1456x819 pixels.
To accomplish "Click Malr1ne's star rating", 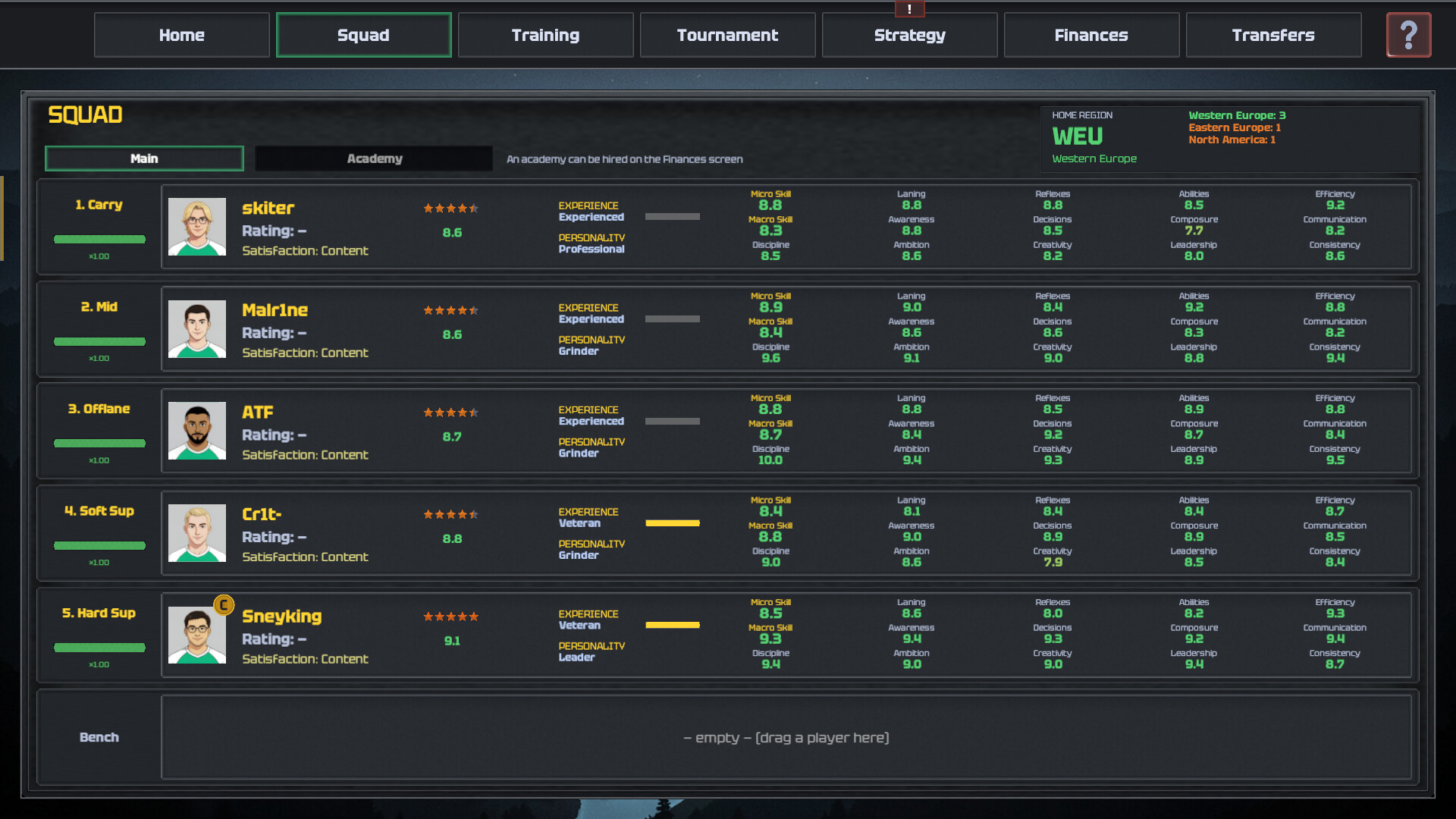I will tap(451, 310).
